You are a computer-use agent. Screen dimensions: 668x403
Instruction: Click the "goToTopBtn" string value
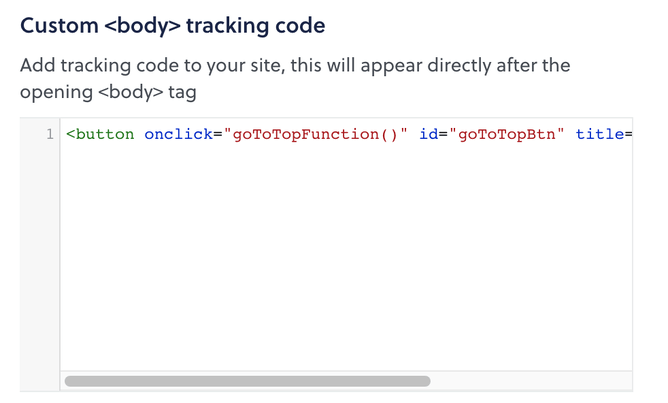coord(507,134)
